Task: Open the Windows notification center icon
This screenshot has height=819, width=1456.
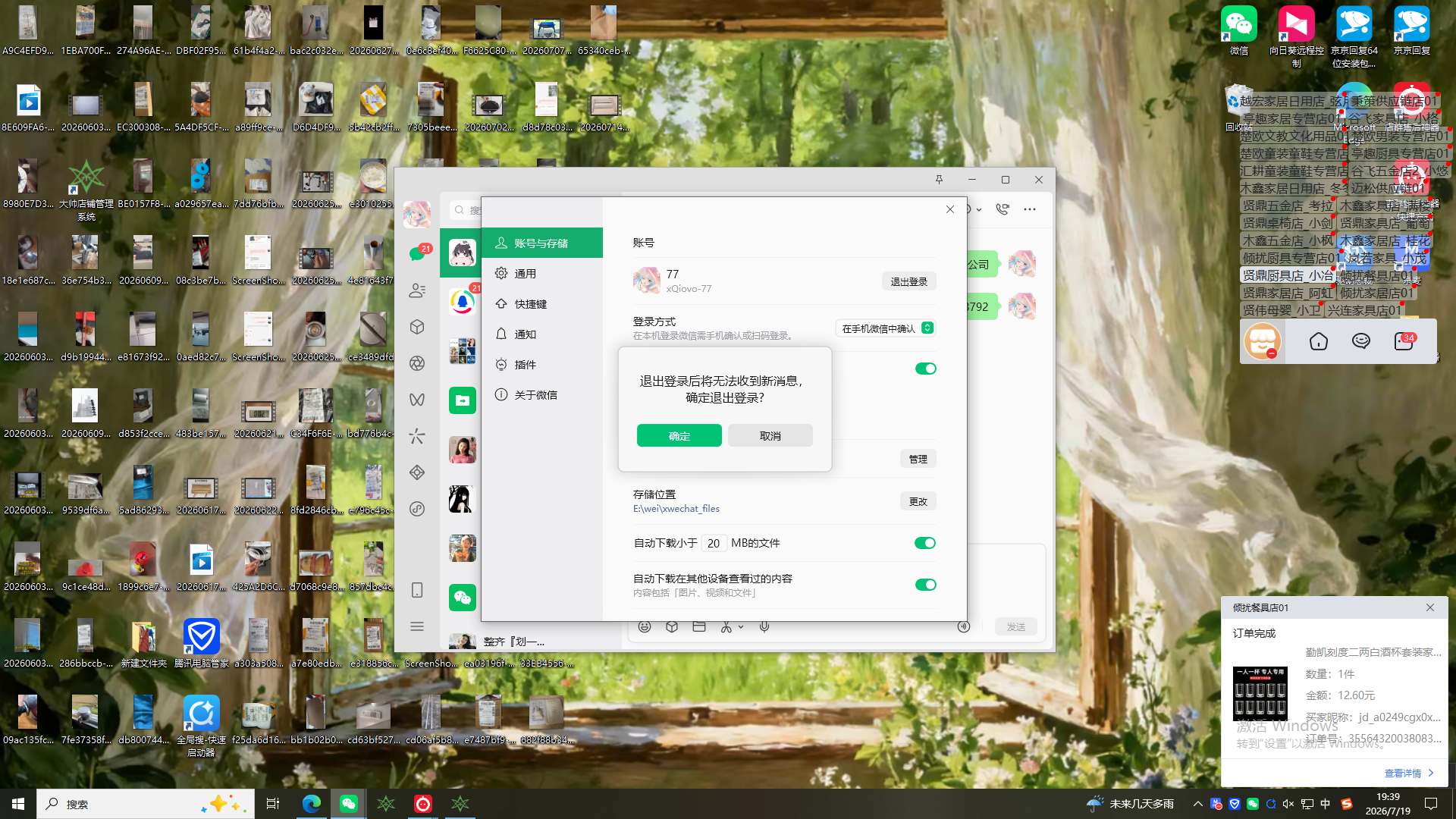Action: pyautogui.click(x=1432, y=804)
